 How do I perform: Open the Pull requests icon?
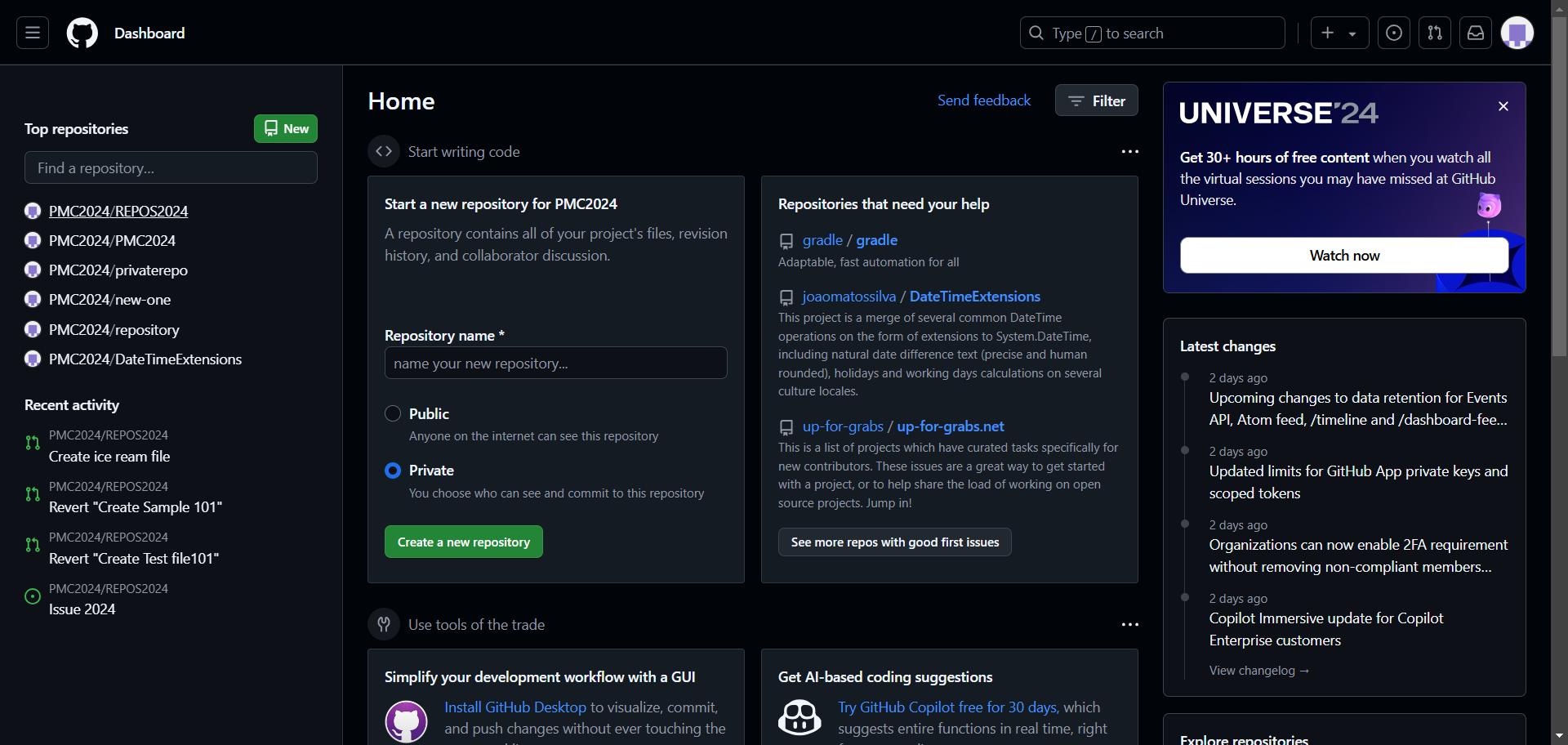(1434, 33)
